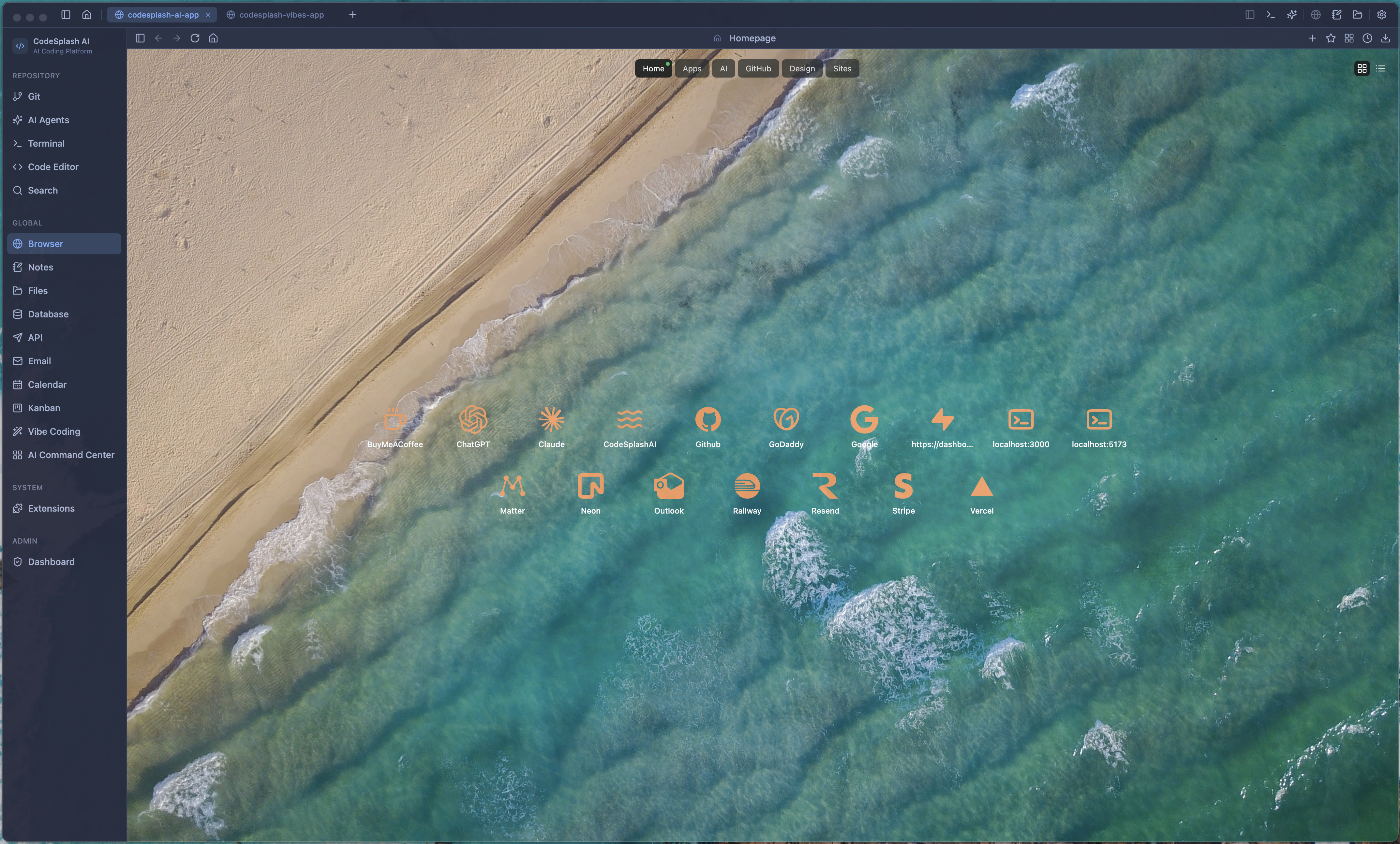
Task: Switch to the Apps category tab
Action: tap(692, 69)
